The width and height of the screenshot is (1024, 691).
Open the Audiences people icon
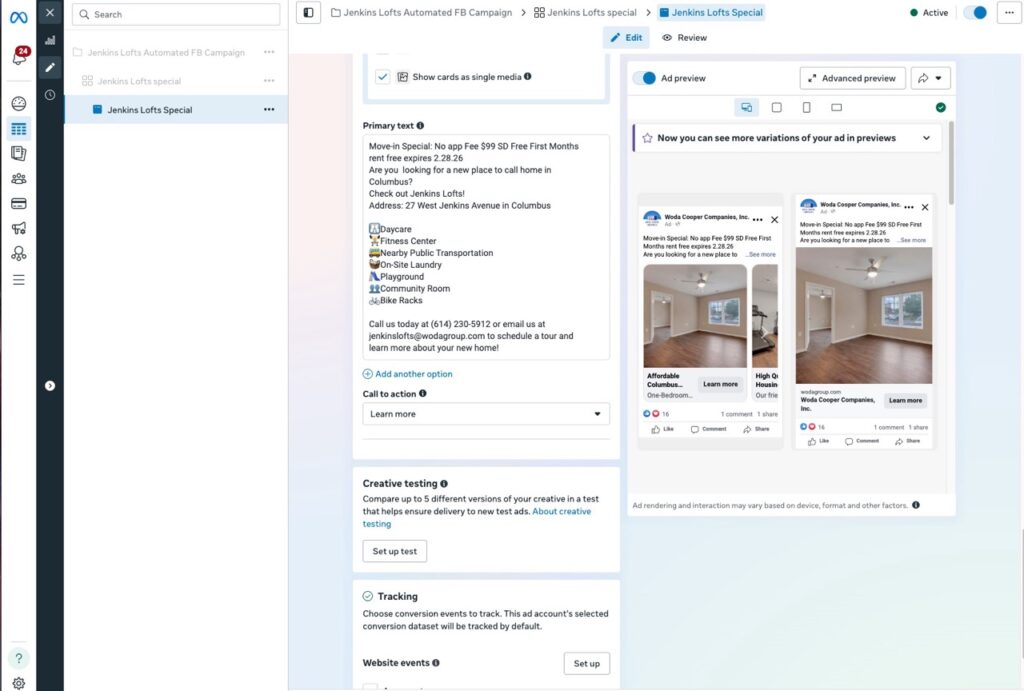(18, 178)
